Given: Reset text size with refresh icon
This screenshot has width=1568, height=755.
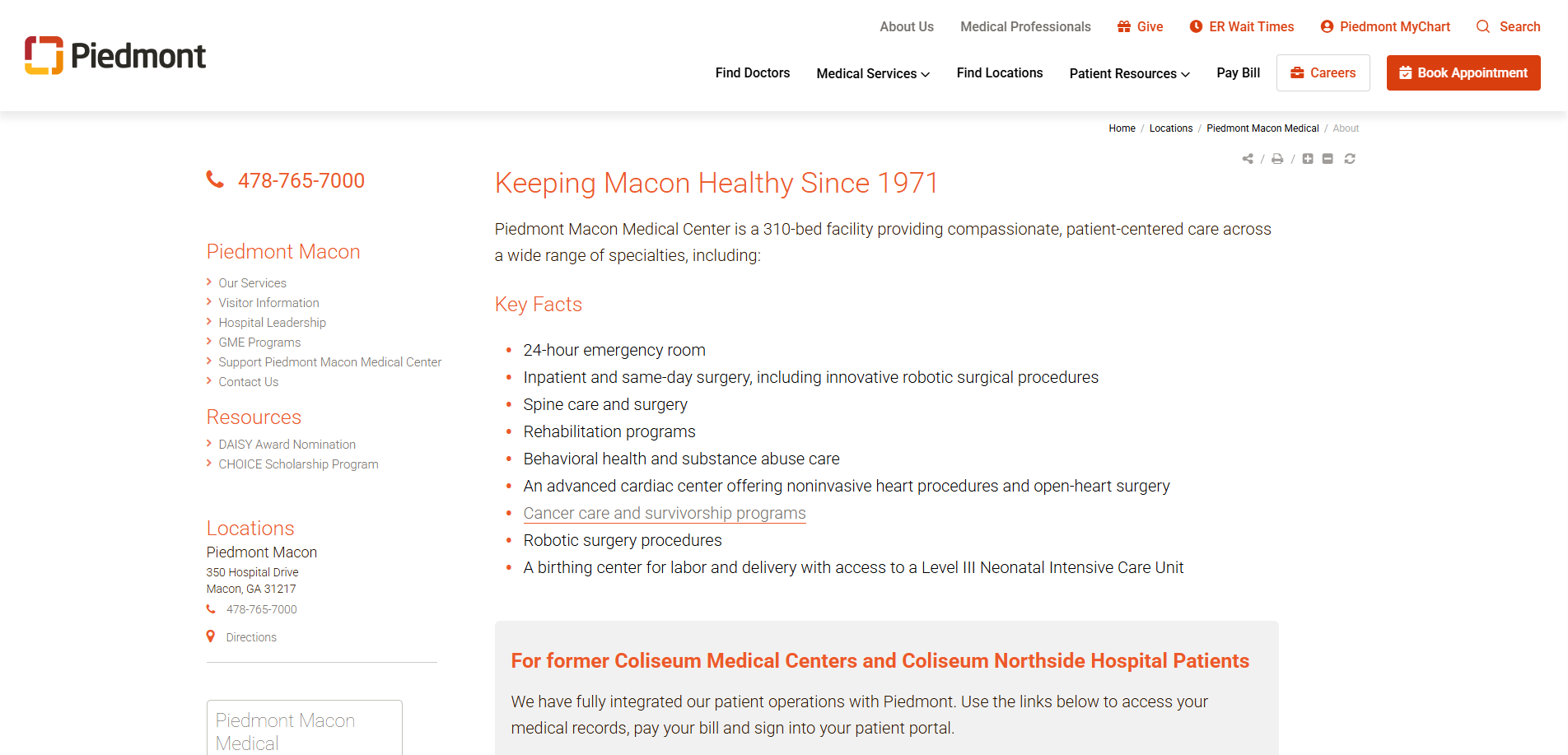Looking at the screenshot, I should (1350, 159).
